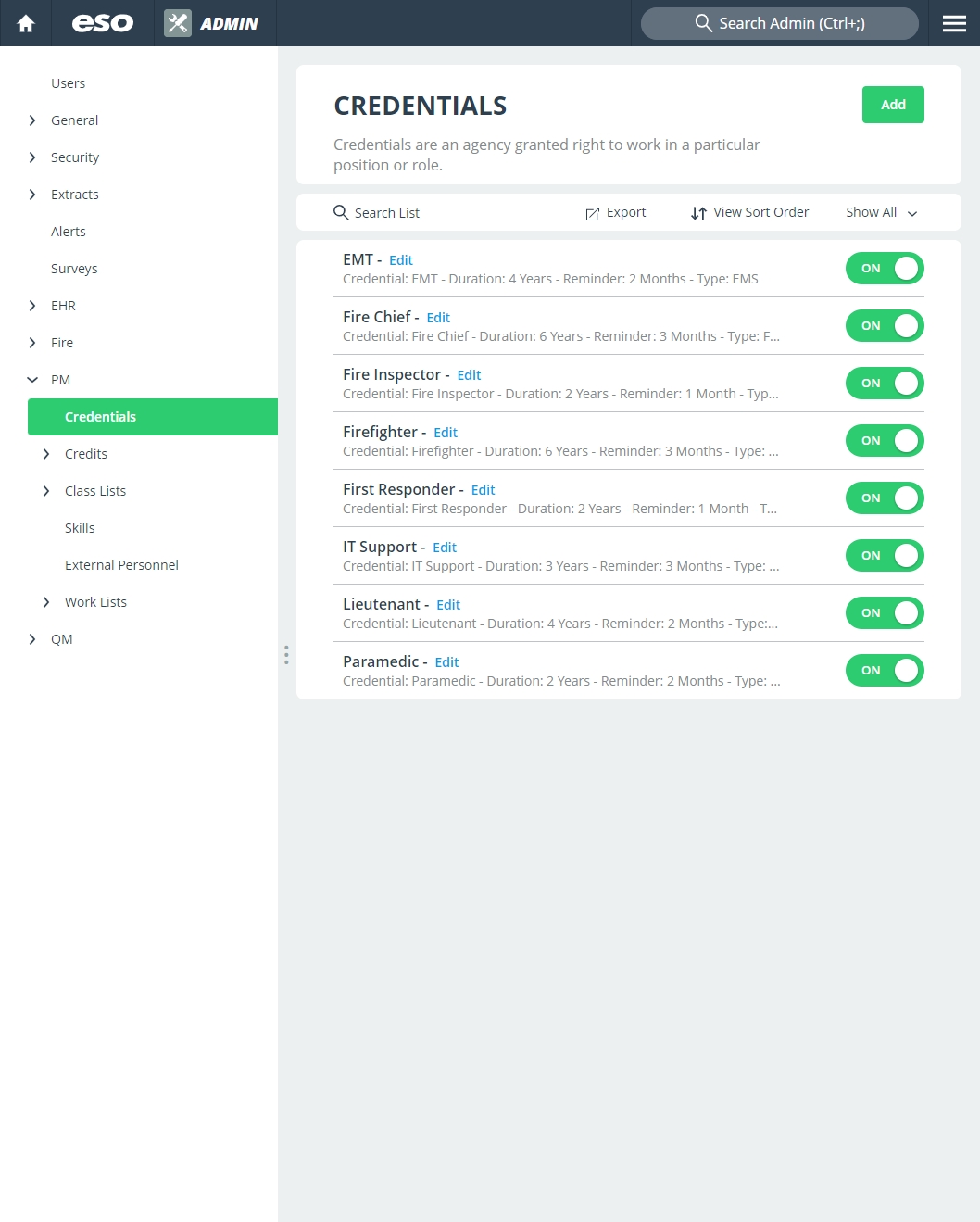Edit the Firefighter credential

pyautogui.click(x=446, y=433)
